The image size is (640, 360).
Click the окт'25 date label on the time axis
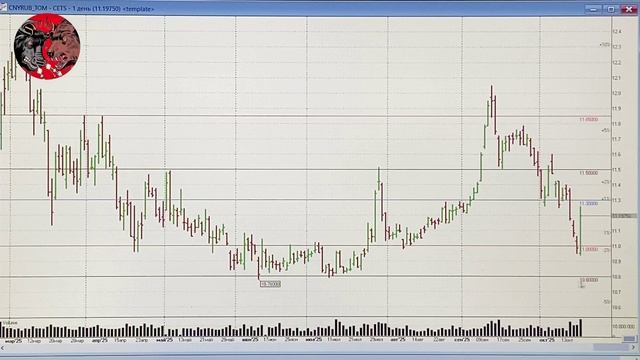click(x=547, y=340)
